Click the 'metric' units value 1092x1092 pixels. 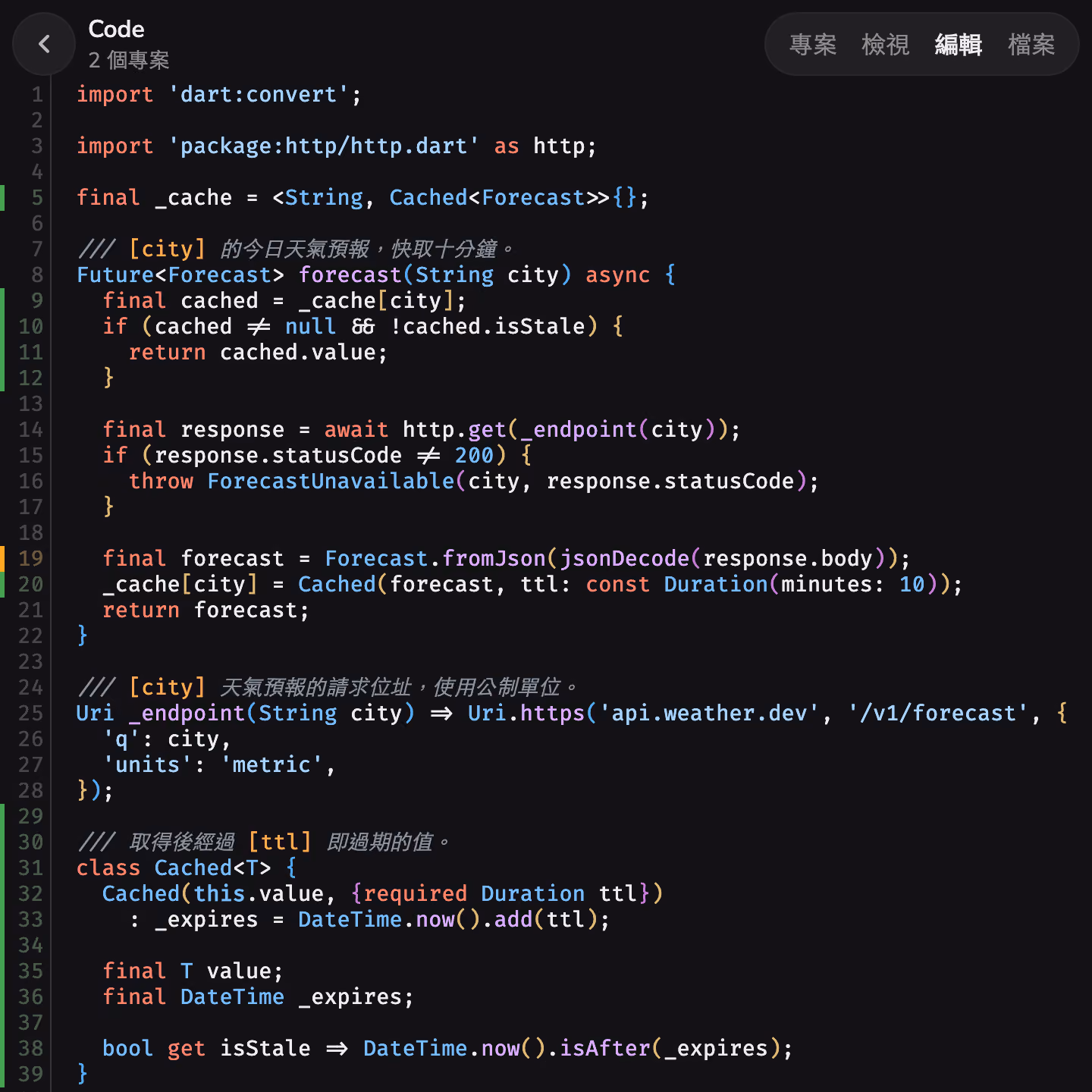click(271, 764)
